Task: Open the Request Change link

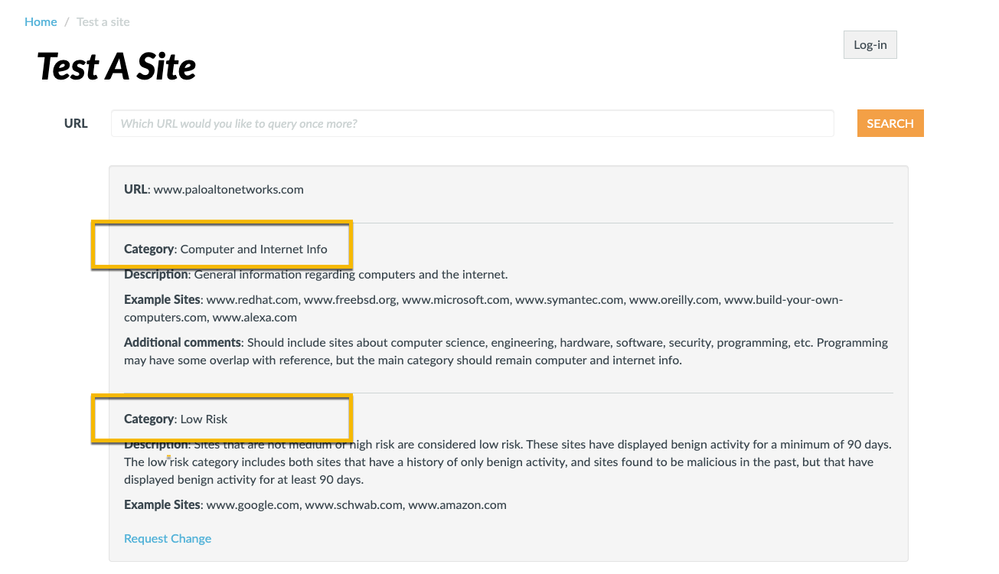Action: (x=167, y=538)
